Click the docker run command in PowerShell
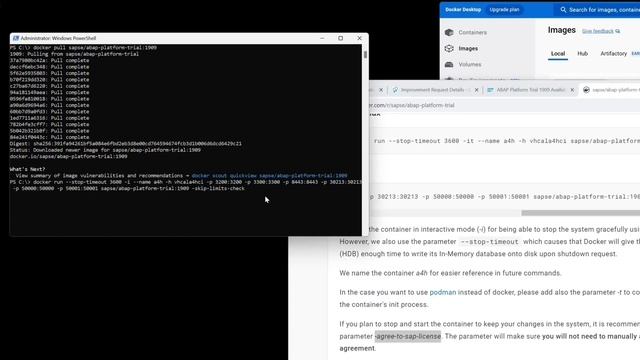 pyautogui.click(x=186, y=185)
